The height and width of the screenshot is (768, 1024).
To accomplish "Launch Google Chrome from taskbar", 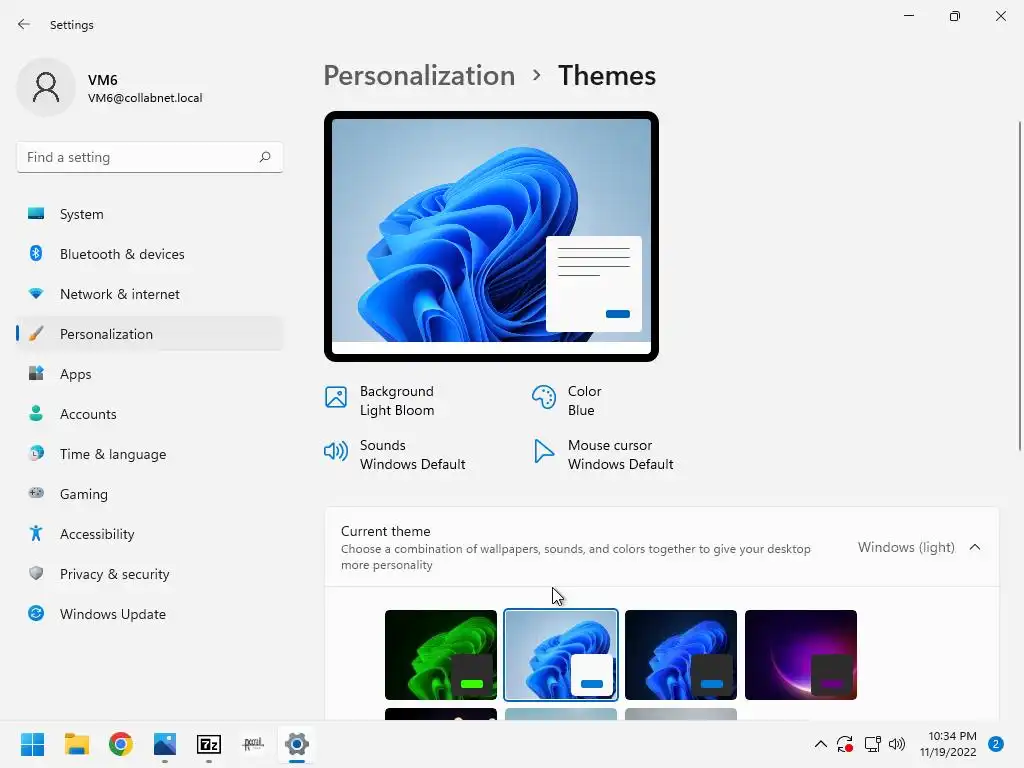I will 121,744.
